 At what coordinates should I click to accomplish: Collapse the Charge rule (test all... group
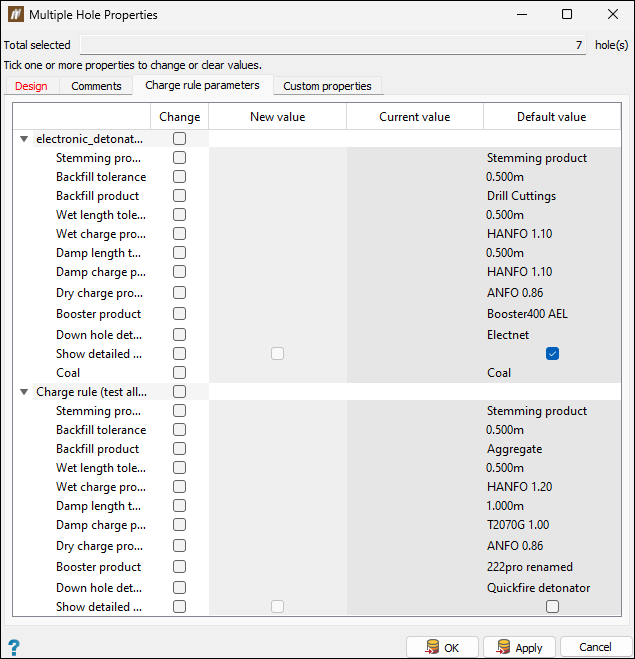point(24,392)
